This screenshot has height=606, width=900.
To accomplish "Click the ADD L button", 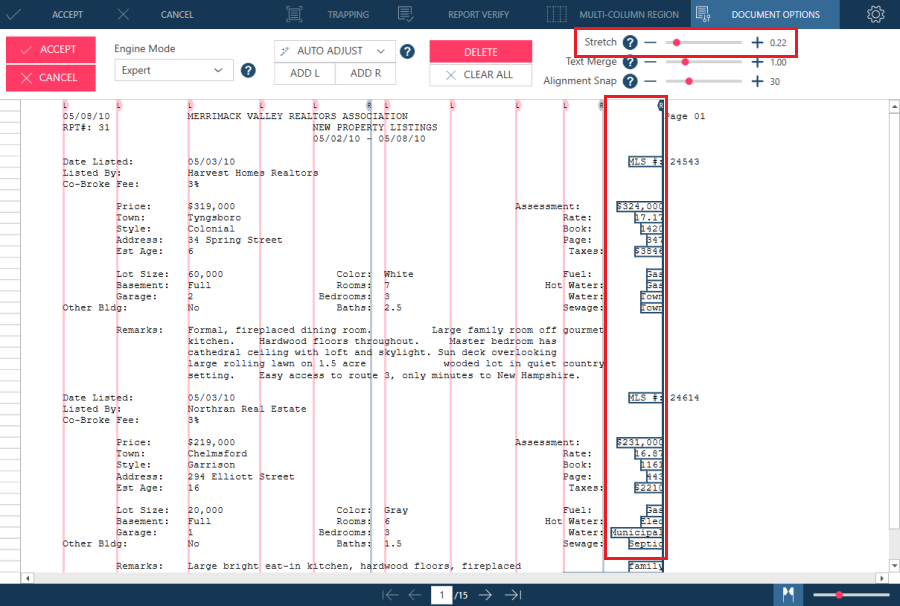I will click(x=305, y=73).
